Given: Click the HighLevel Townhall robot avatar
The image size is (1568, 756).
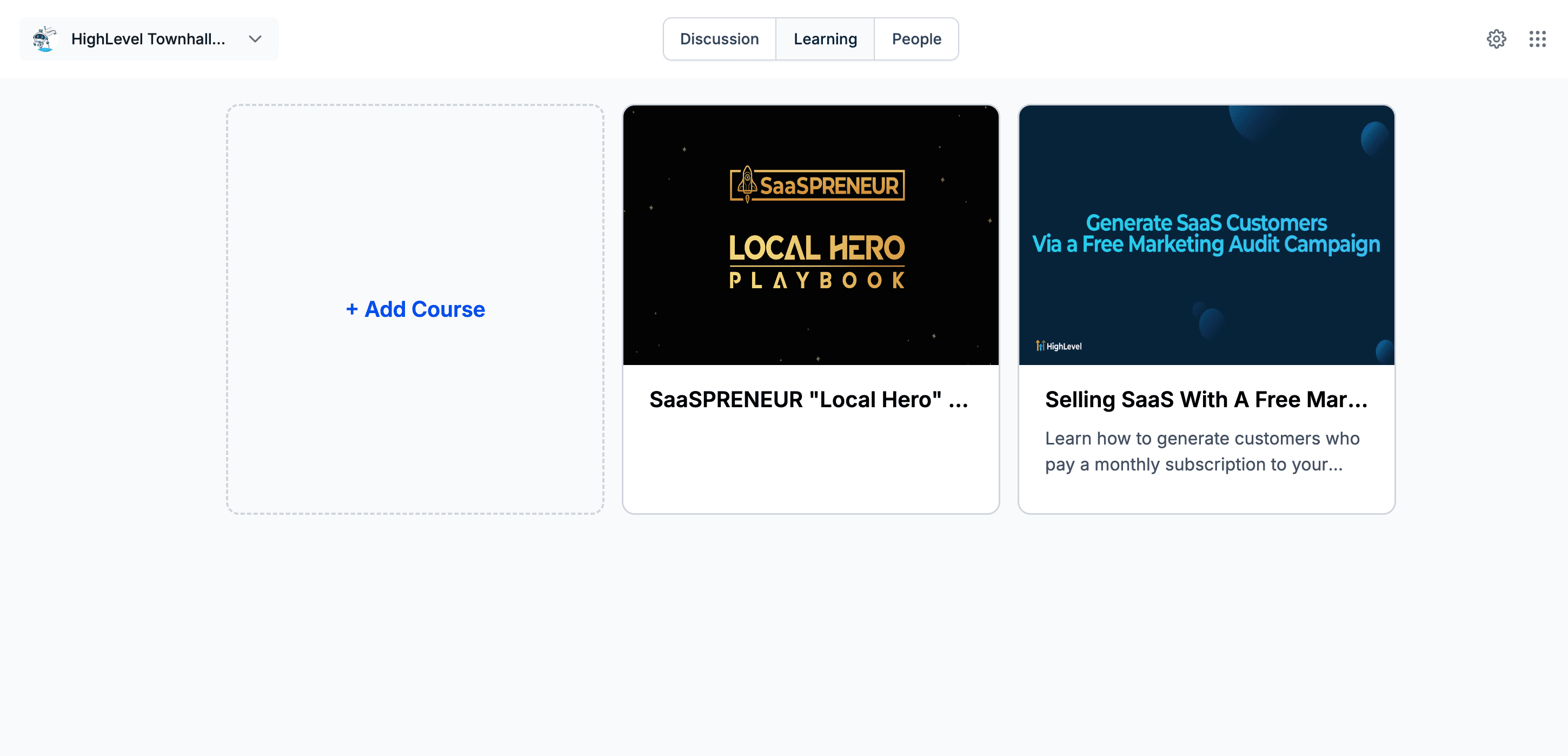Looking at the screenshot, I should click(x=44, y=39).
